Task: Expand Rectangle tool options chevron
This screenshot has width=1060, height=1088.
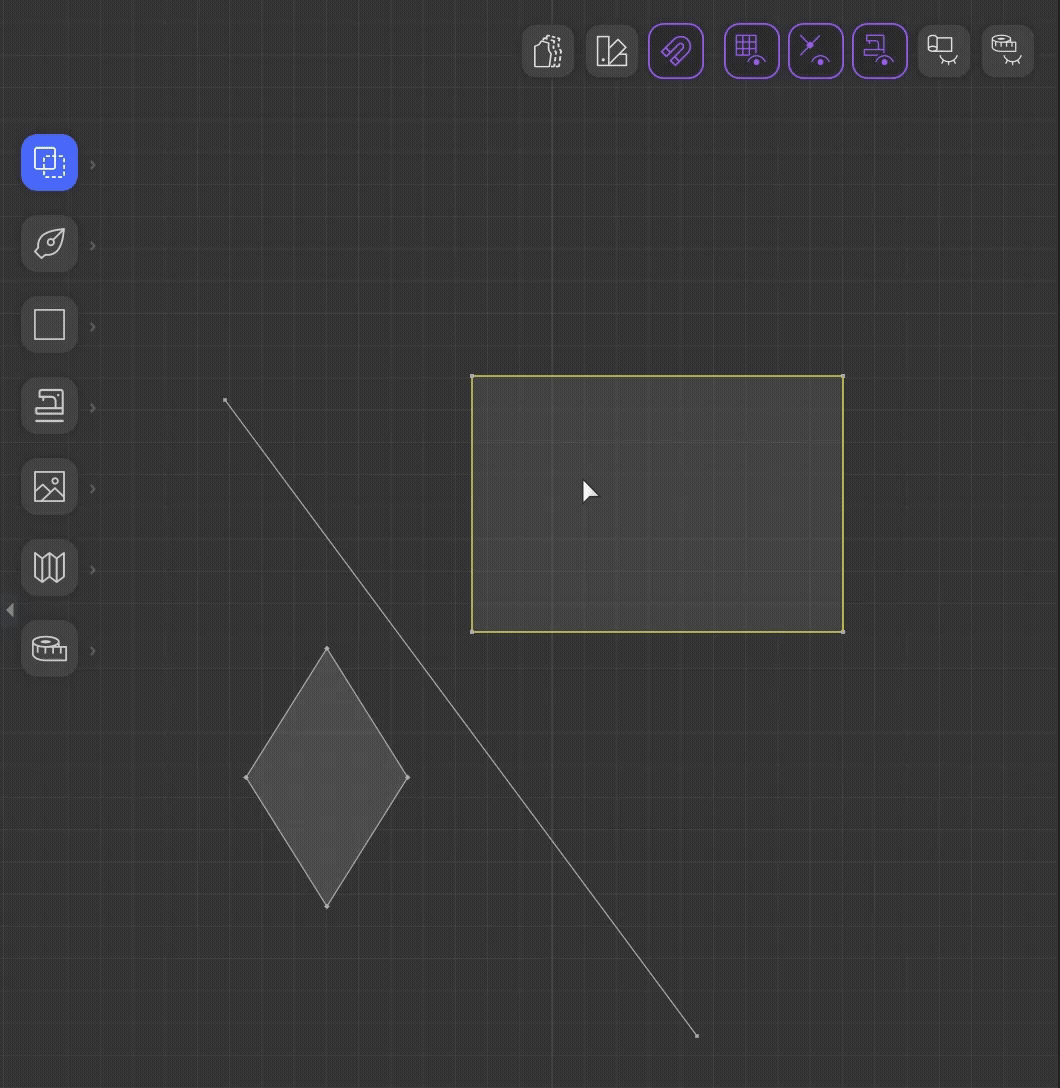Action: [x=92, y=327]
